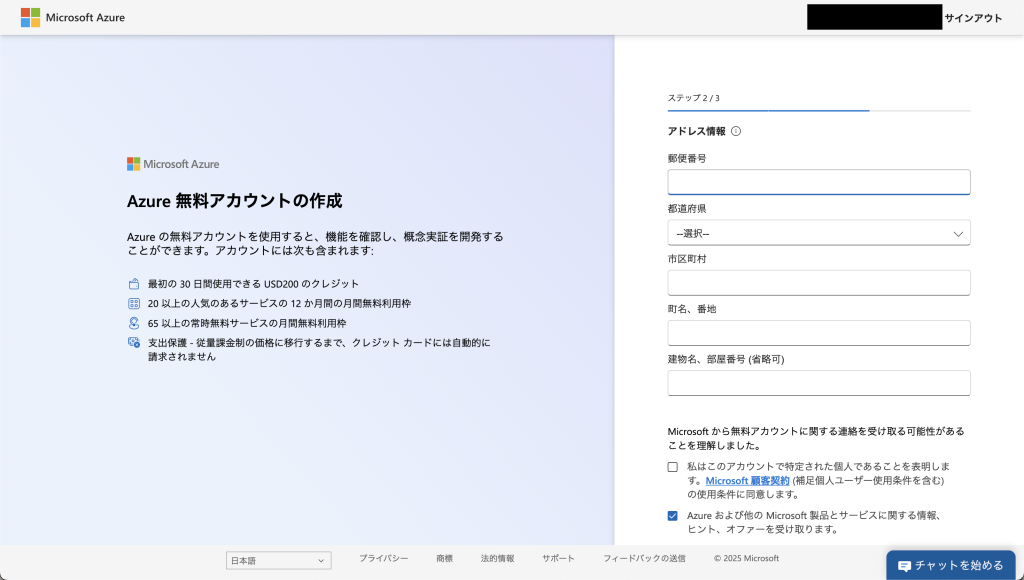
Task: Click the always-free services badge icon
Action: (134, 323)
